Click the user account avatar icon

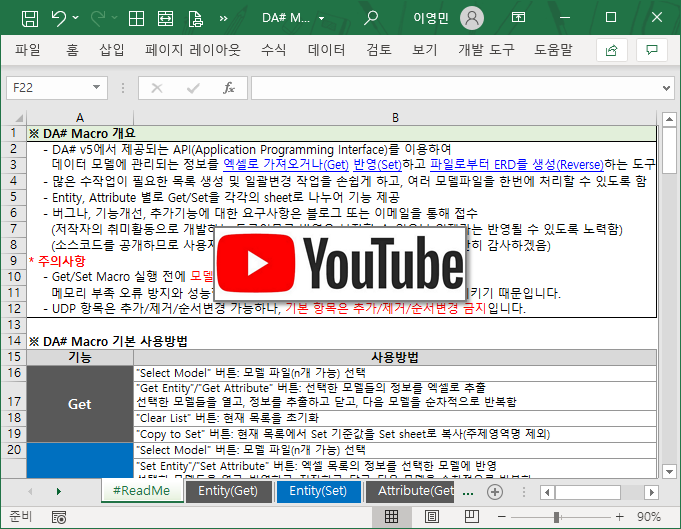point(472,18)
